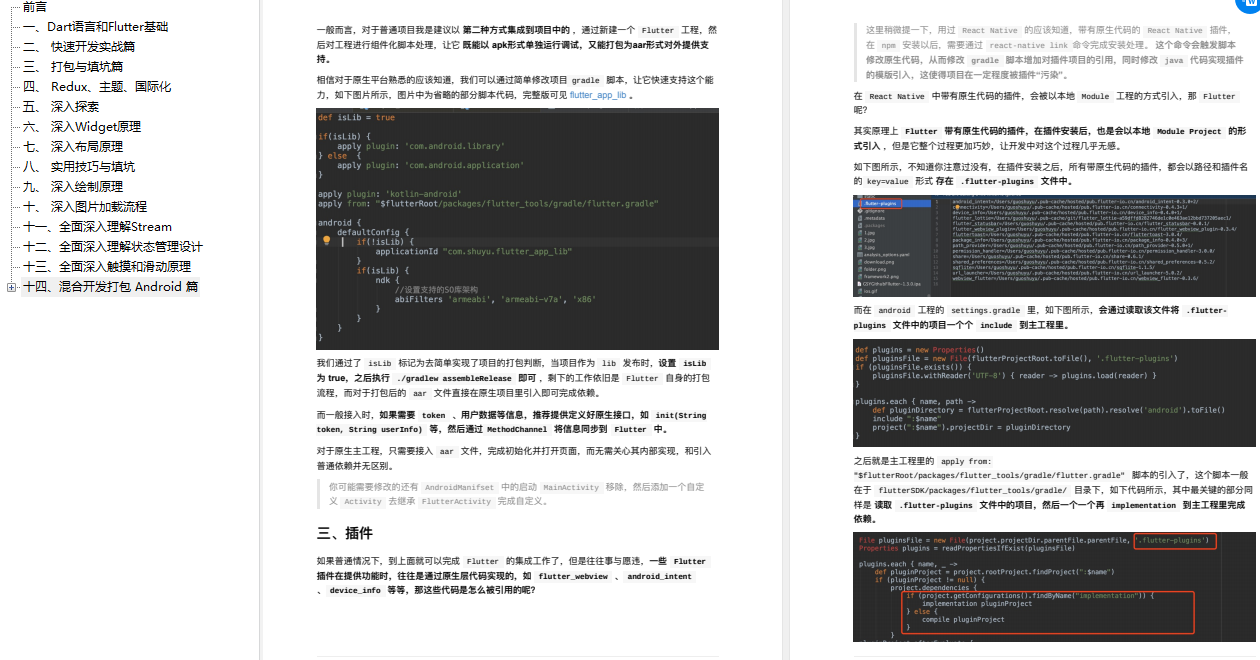Open 十一、全面深入理解Stream bookmark
The image size is (1260, 660).
coord(97,227)
